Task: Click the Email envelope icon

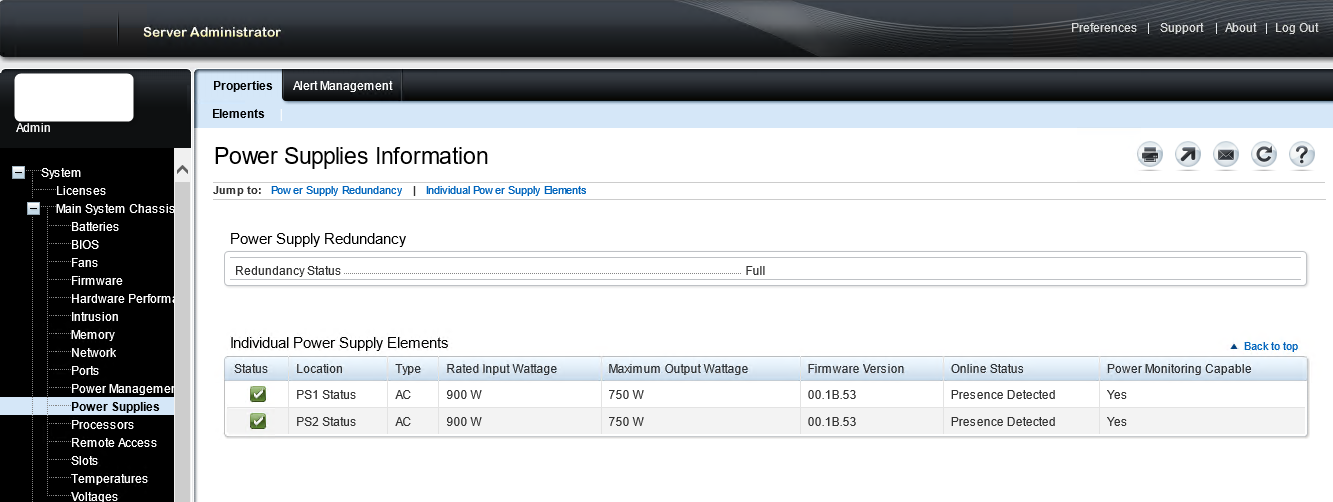Action: [1226, 155]
